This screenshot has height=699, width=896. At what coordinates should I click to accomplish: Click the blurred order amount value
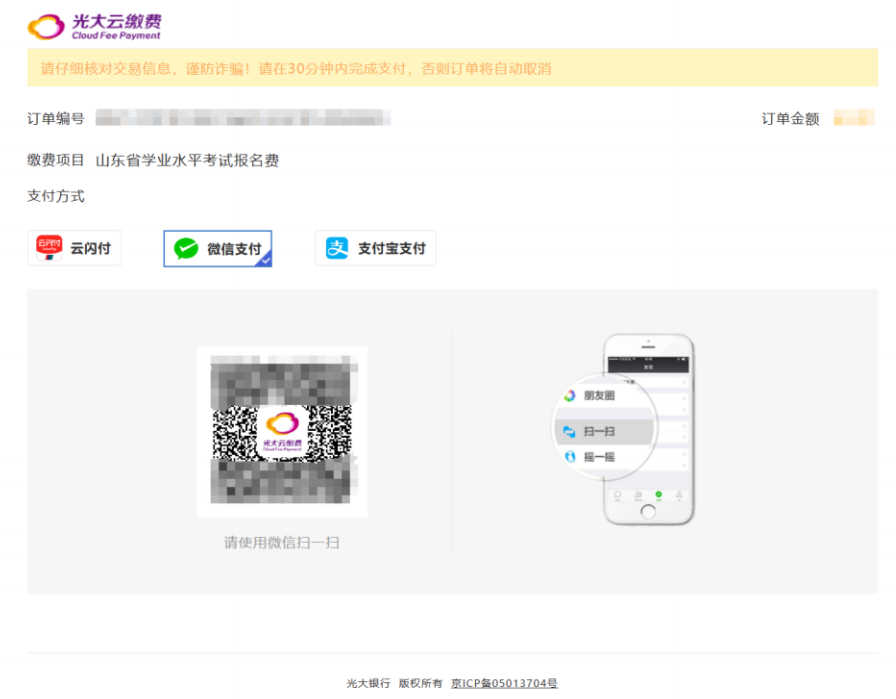[853, 119]
